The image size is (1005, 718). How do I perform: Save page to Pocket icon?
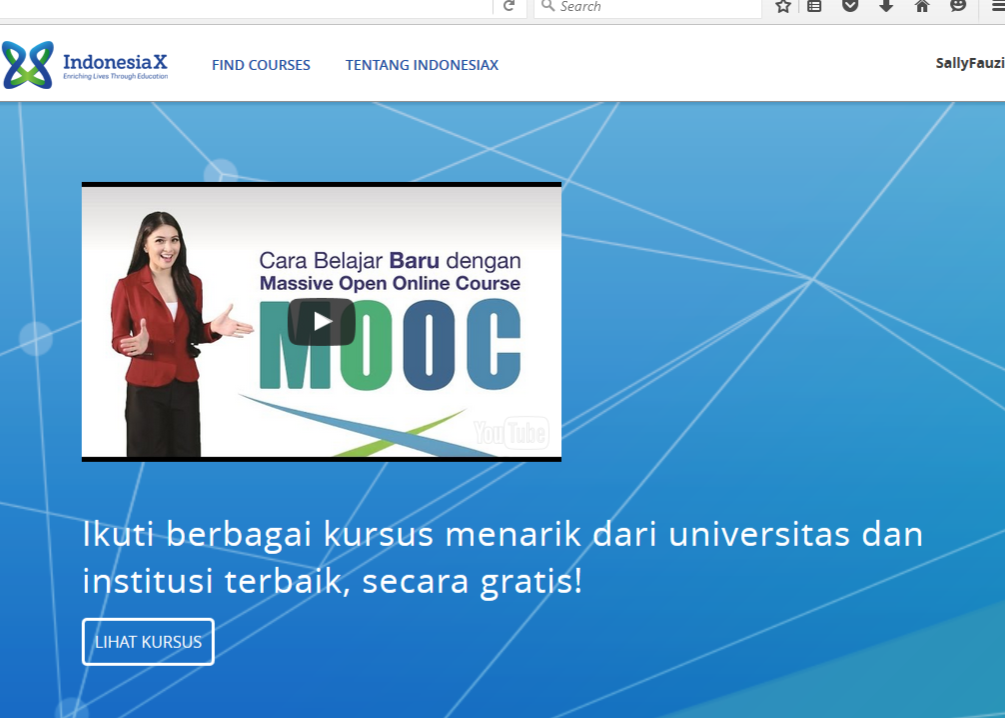(x=850, y=6)
